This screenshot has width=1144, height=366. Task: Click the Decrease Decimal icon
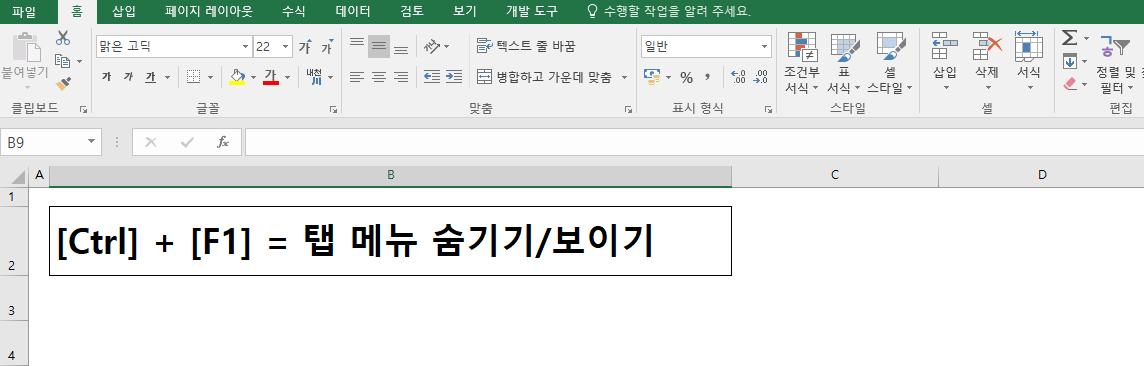tap(761, 77)
